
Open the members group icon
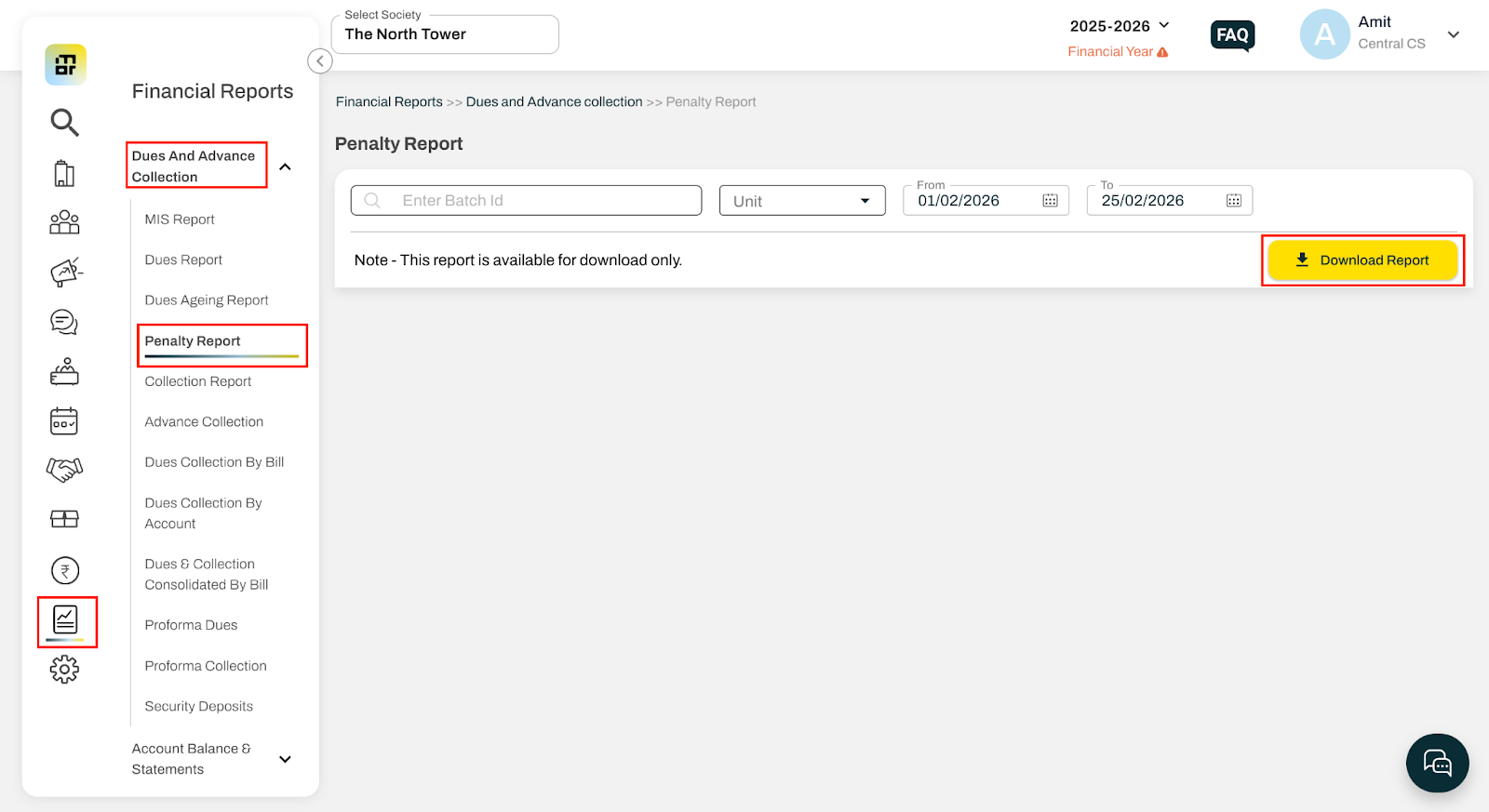[x=64, y=222]
